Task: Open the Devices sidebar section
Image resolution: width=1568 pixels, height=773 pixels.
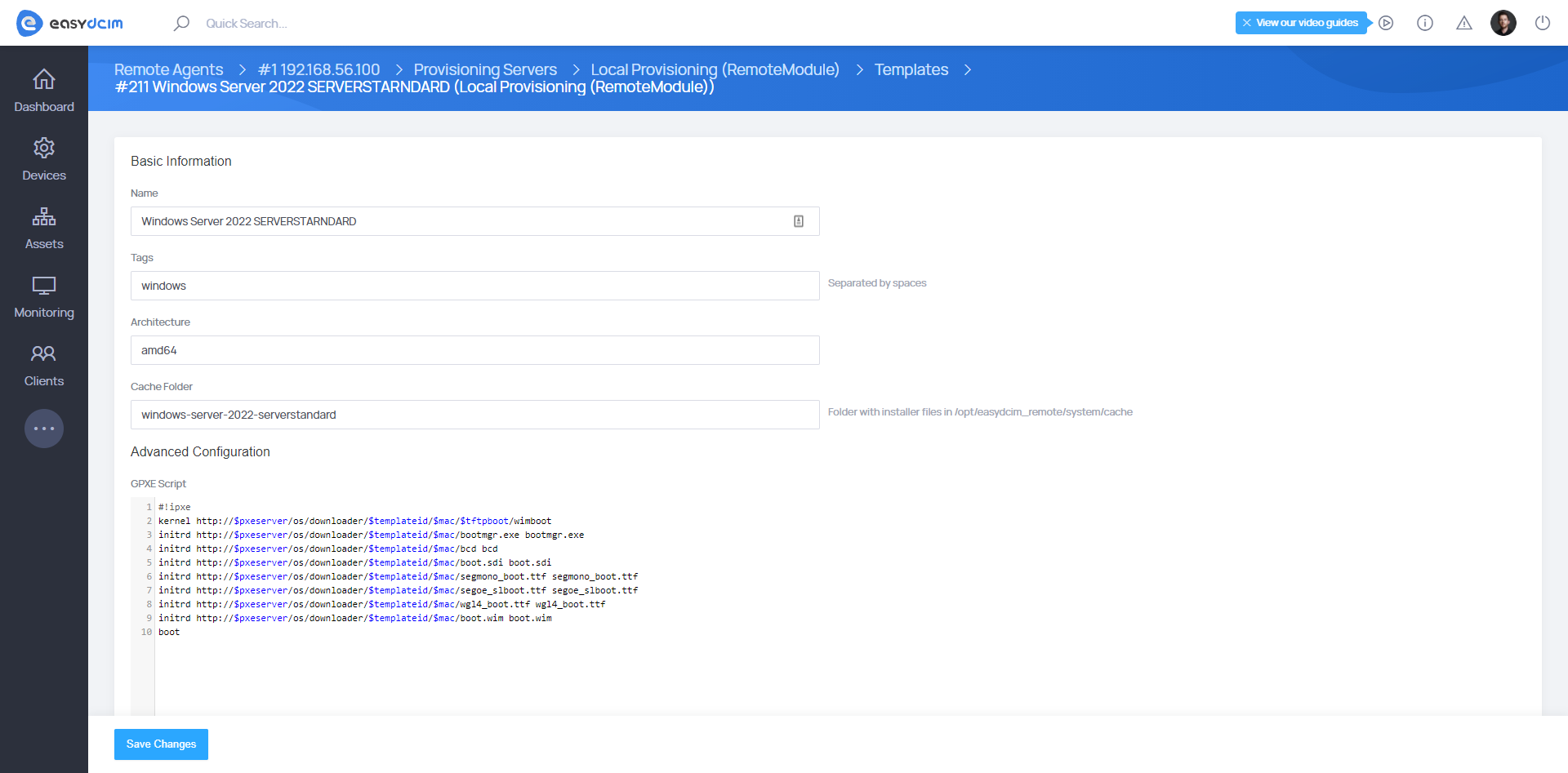Action: (44, 160)
